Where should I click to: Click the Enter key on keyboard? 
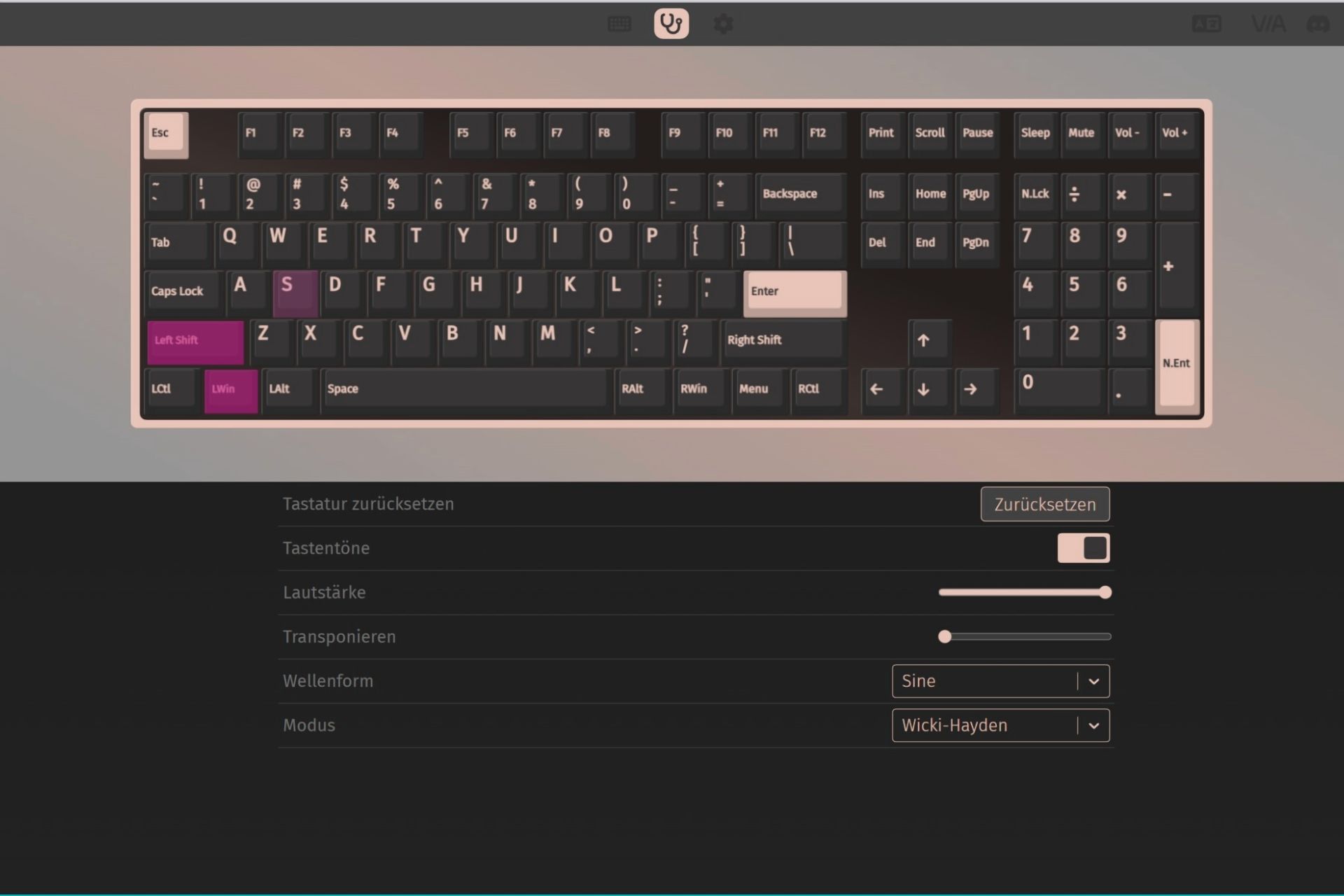[x=794, y=291]
